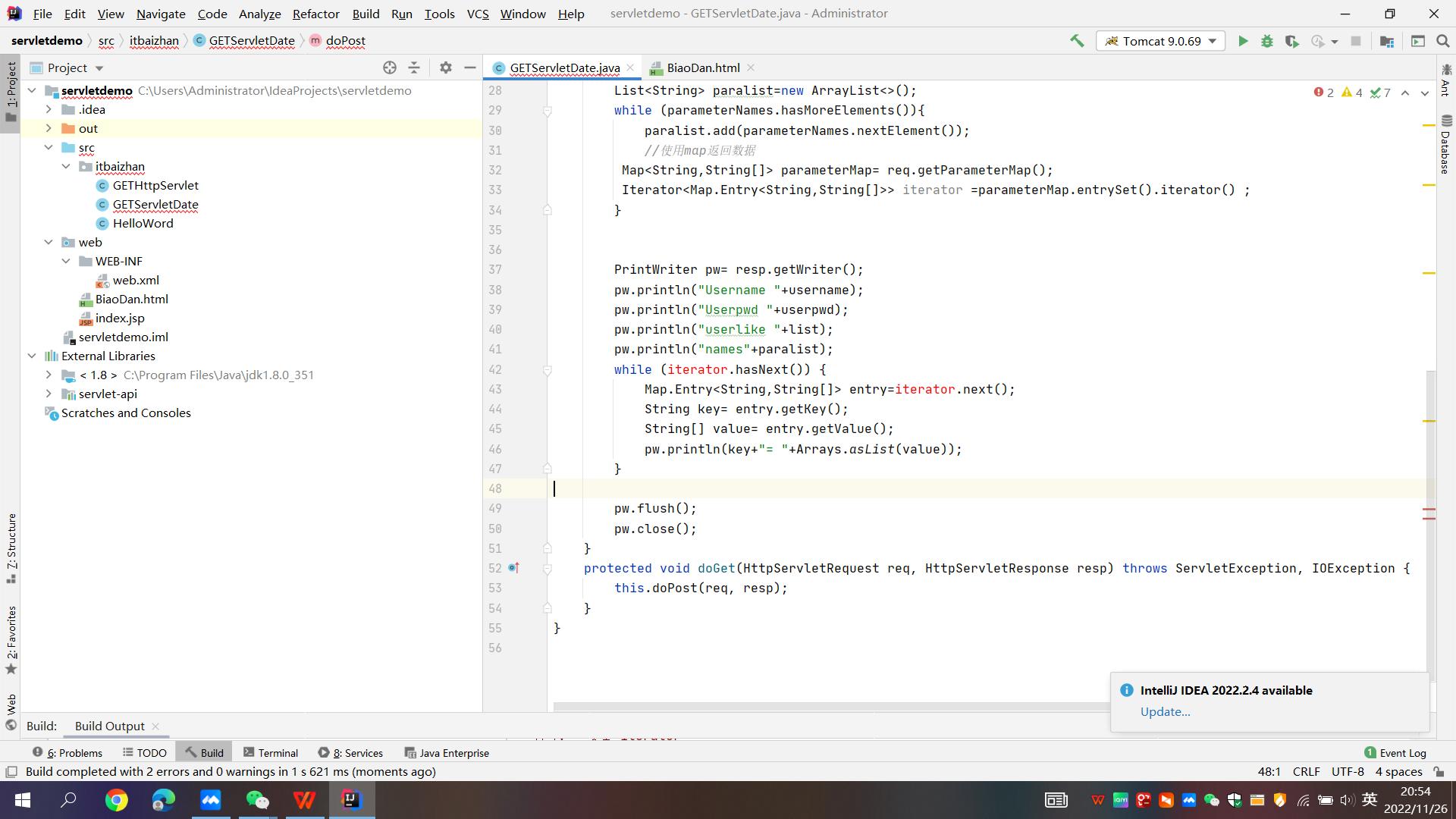Collapse the servletdemo root folder

click(32, 90)
